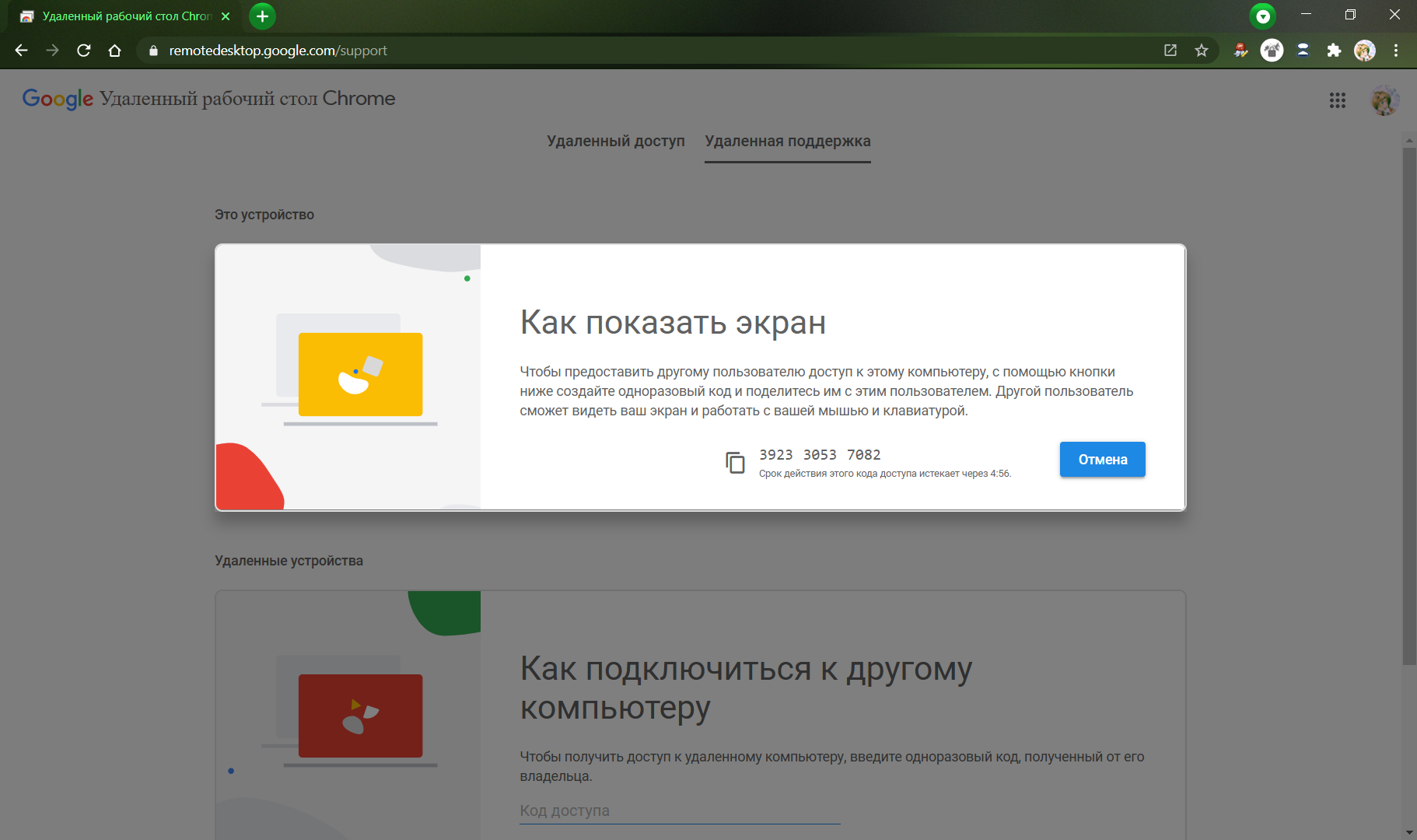
Task: Bookmark this page with star icon
Action: 1202,51
